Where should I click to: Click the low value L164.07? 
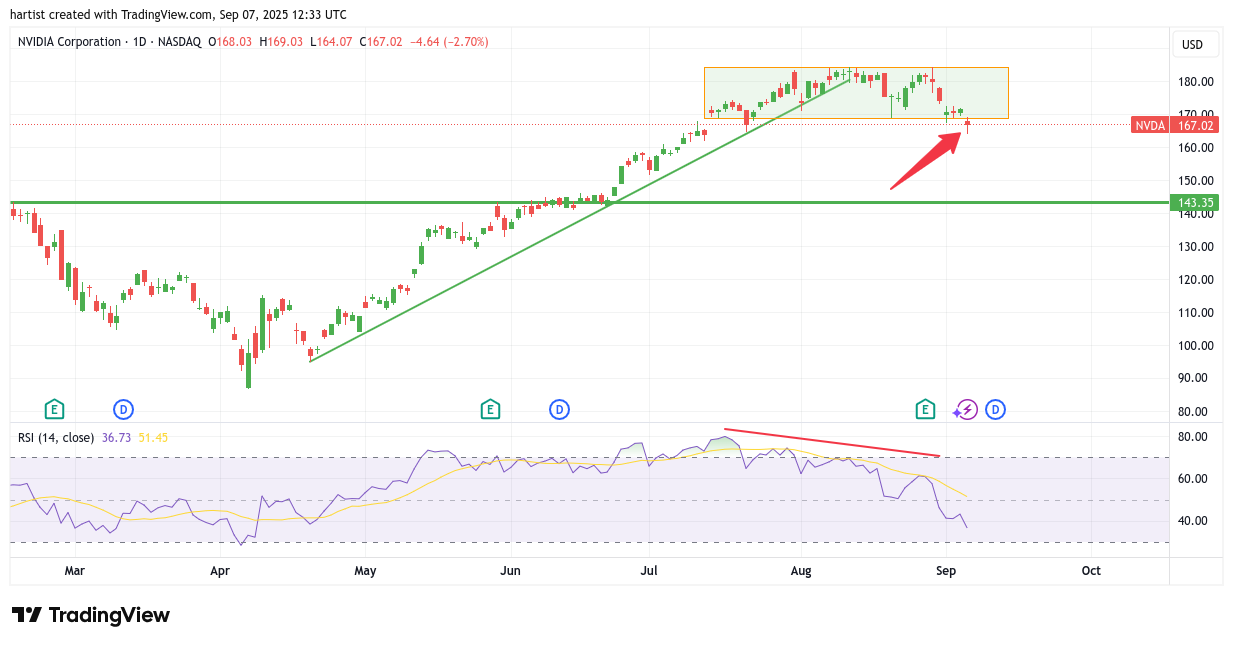coord(332,42)
